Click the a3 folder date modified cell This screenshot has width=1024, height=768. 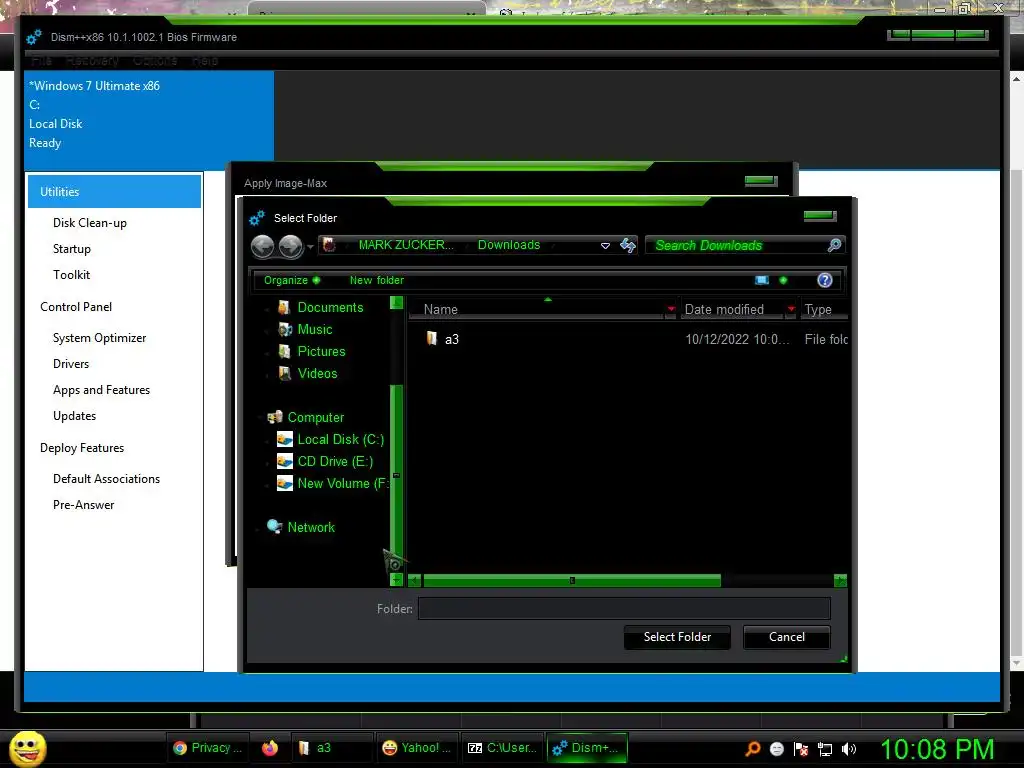point(737,340)
